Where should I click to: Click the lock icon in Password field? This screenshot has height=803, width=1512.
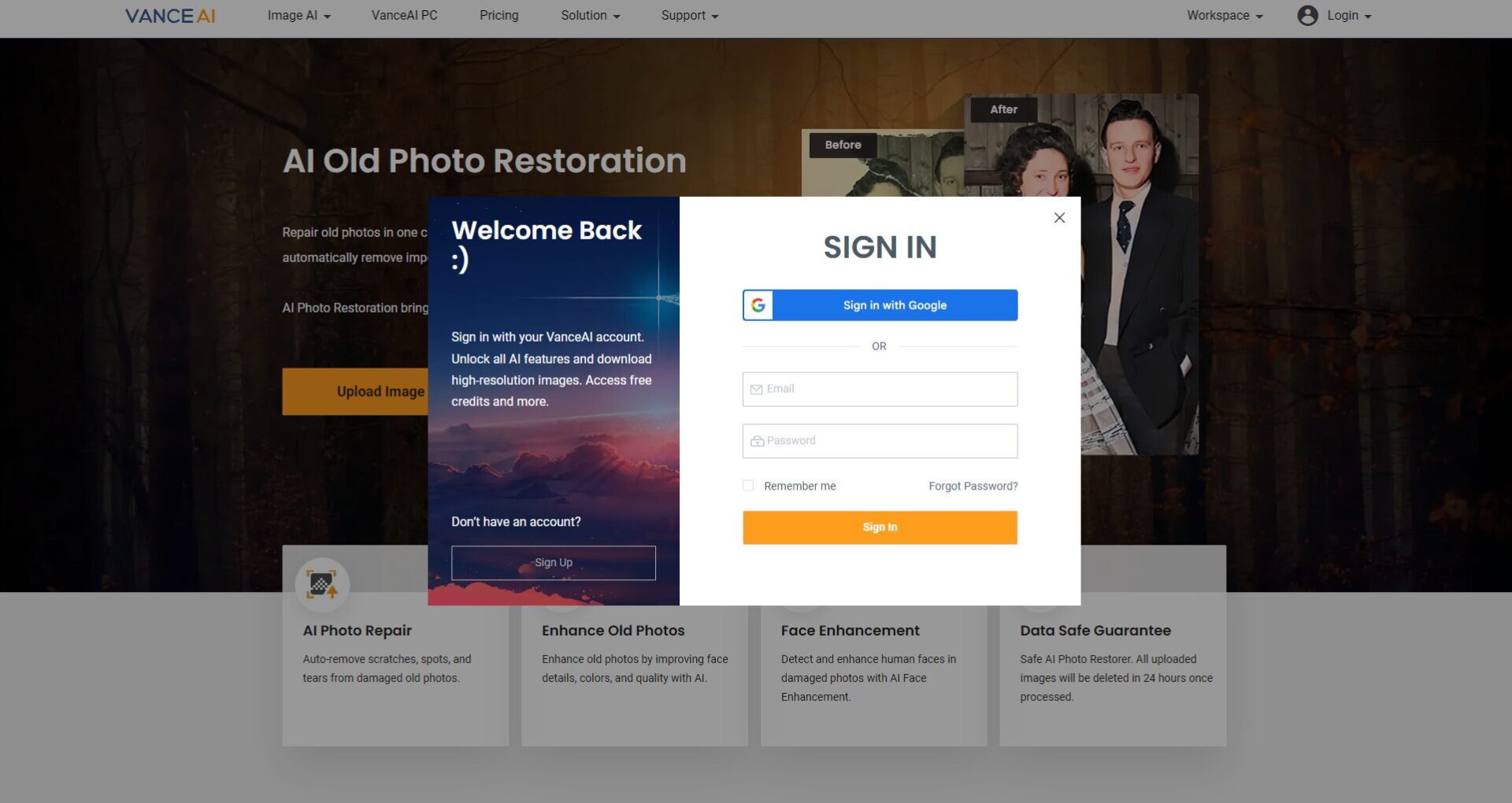[x=757, y=442]
